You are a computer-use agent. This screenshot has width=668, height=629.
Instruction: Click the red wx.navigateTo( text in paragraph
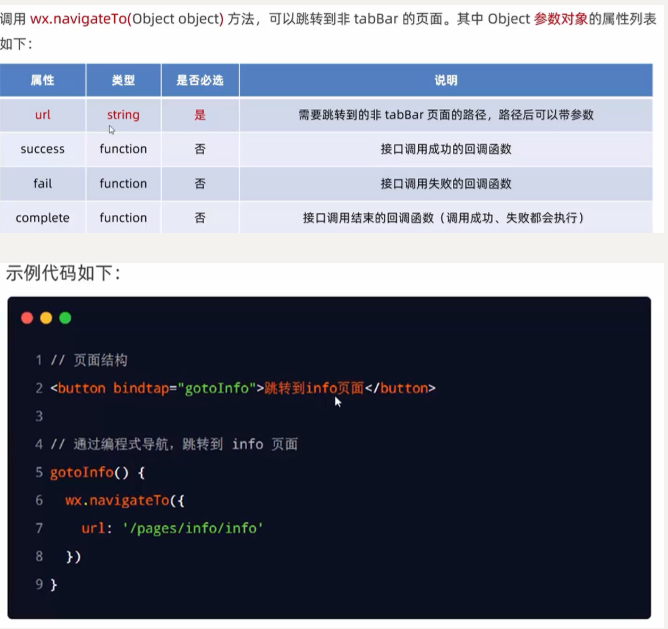(x=81, y=19)
